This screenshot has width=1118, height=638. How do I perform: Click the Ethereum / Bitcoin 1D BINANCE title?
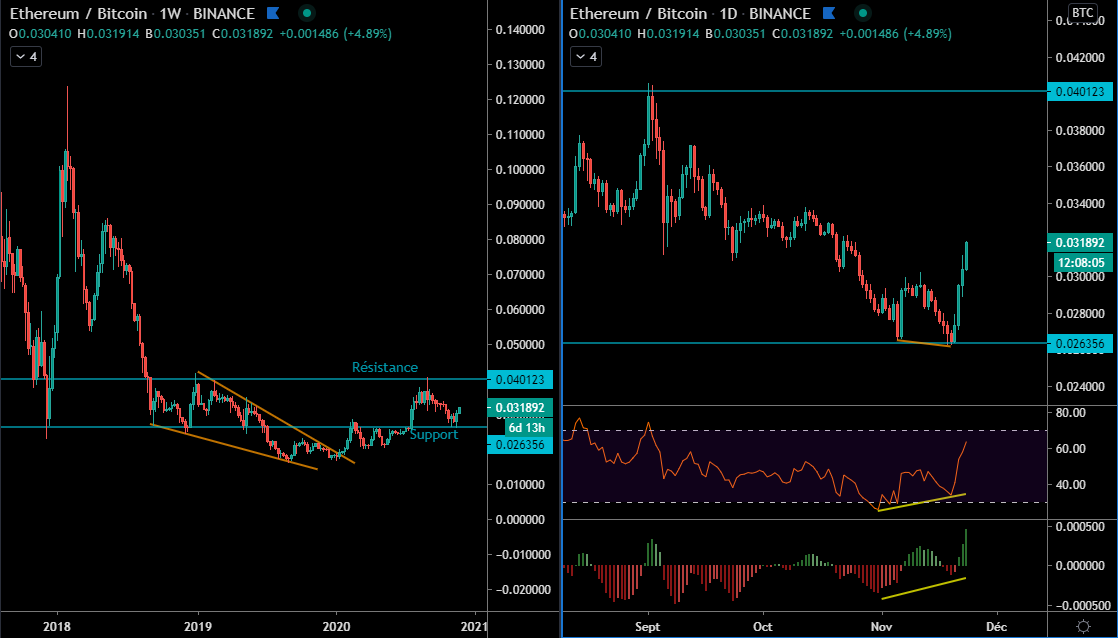coord(689,14)
